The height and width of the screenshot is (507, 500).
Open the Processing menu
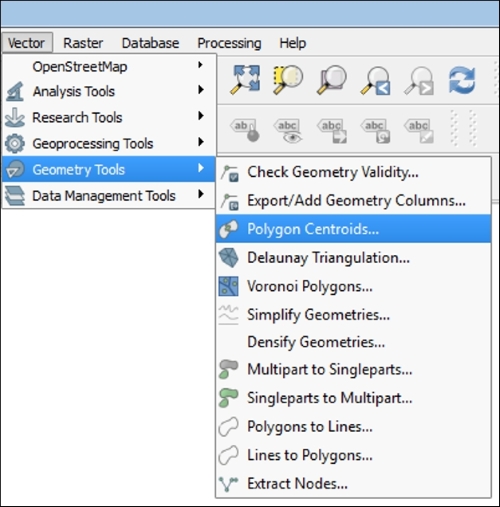(x=229, y=43)
